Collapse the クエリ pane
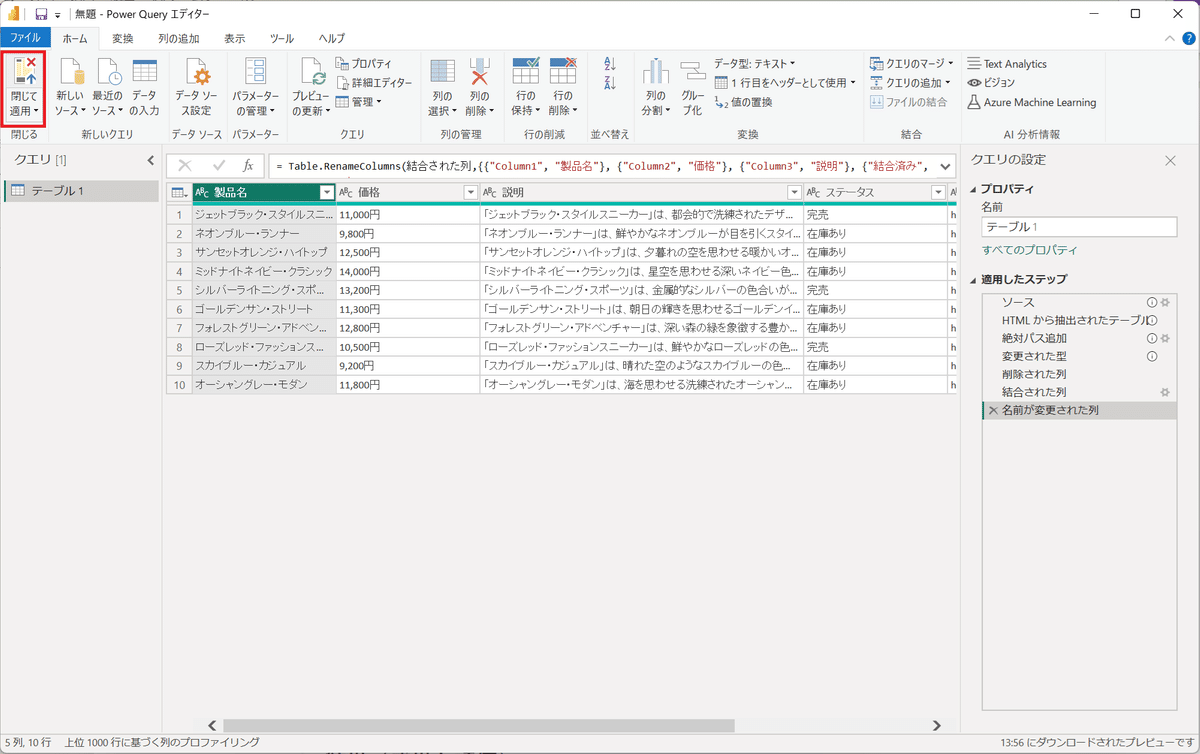Image resolution: width=1200 pixels, height=754 pixels. (x=151, y=160)
